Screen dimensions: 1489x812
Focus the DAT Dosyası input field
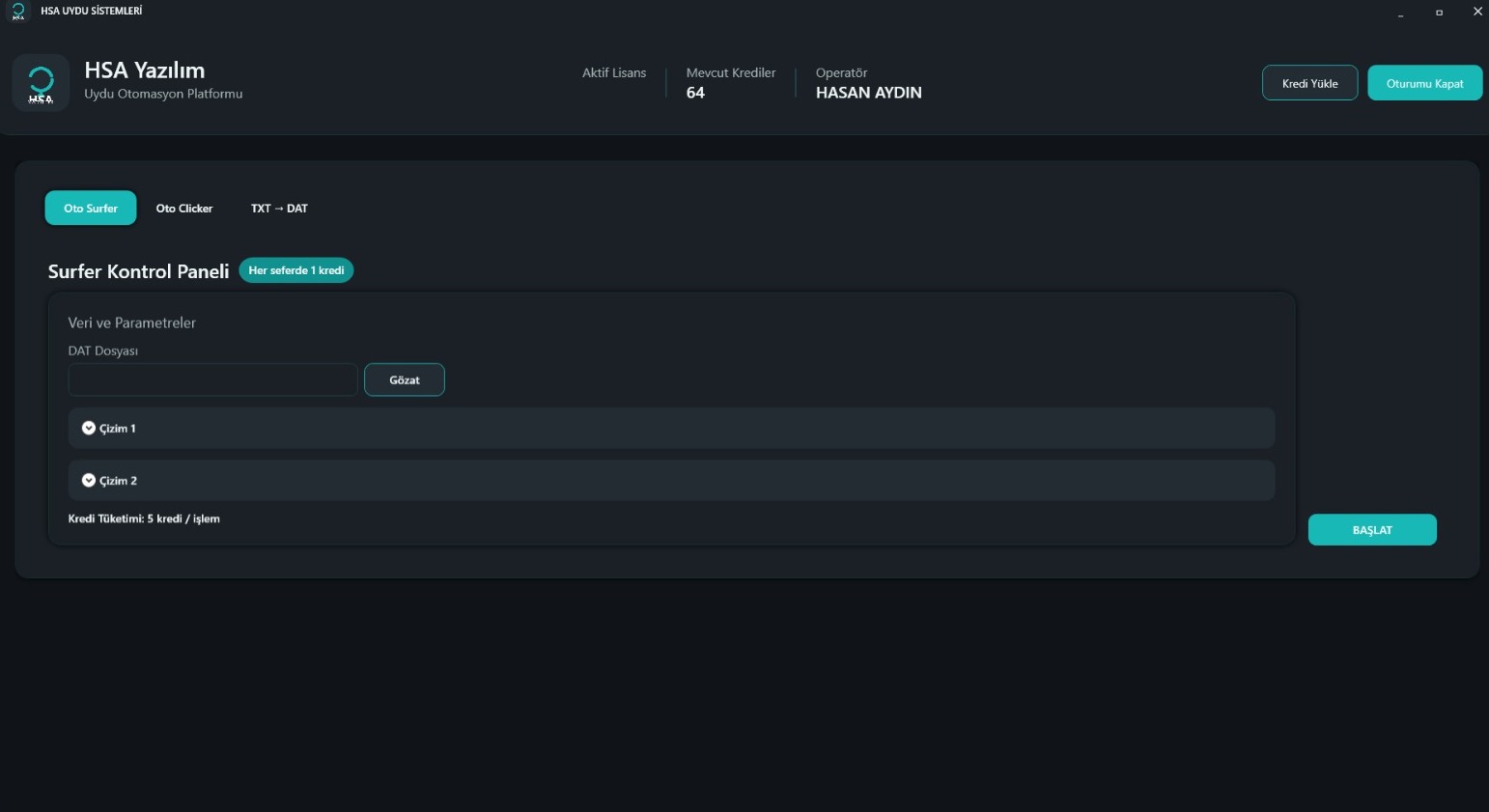pyautogui.click(x=212, y=379)
